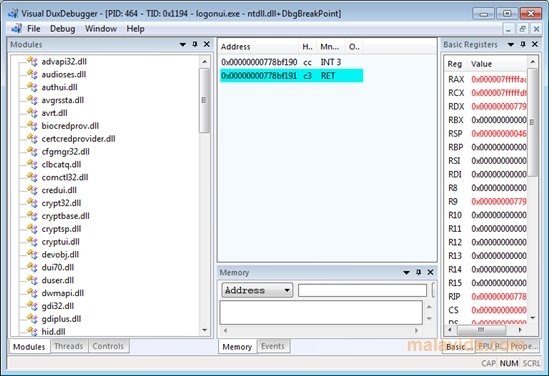This screenshot has height=376, width=549.
Task: Switch to the Events tab
Action: [x=273, y=346]
